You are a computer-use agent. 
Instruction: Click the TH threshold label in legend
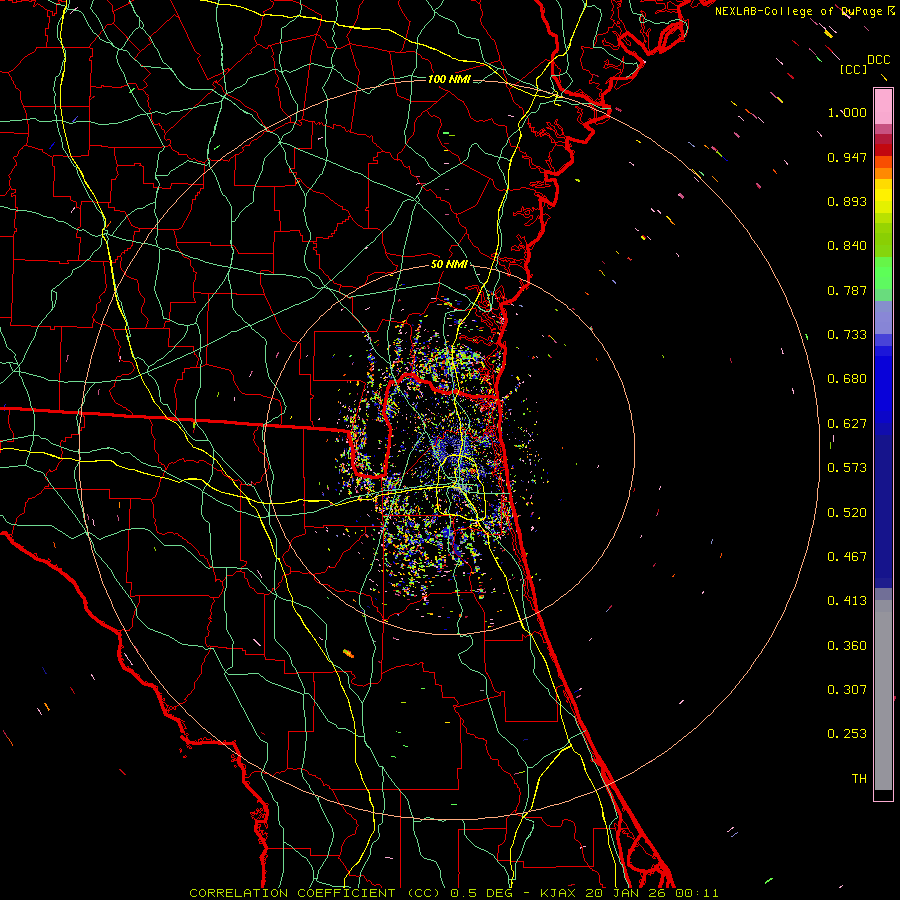tap(859, 779)
